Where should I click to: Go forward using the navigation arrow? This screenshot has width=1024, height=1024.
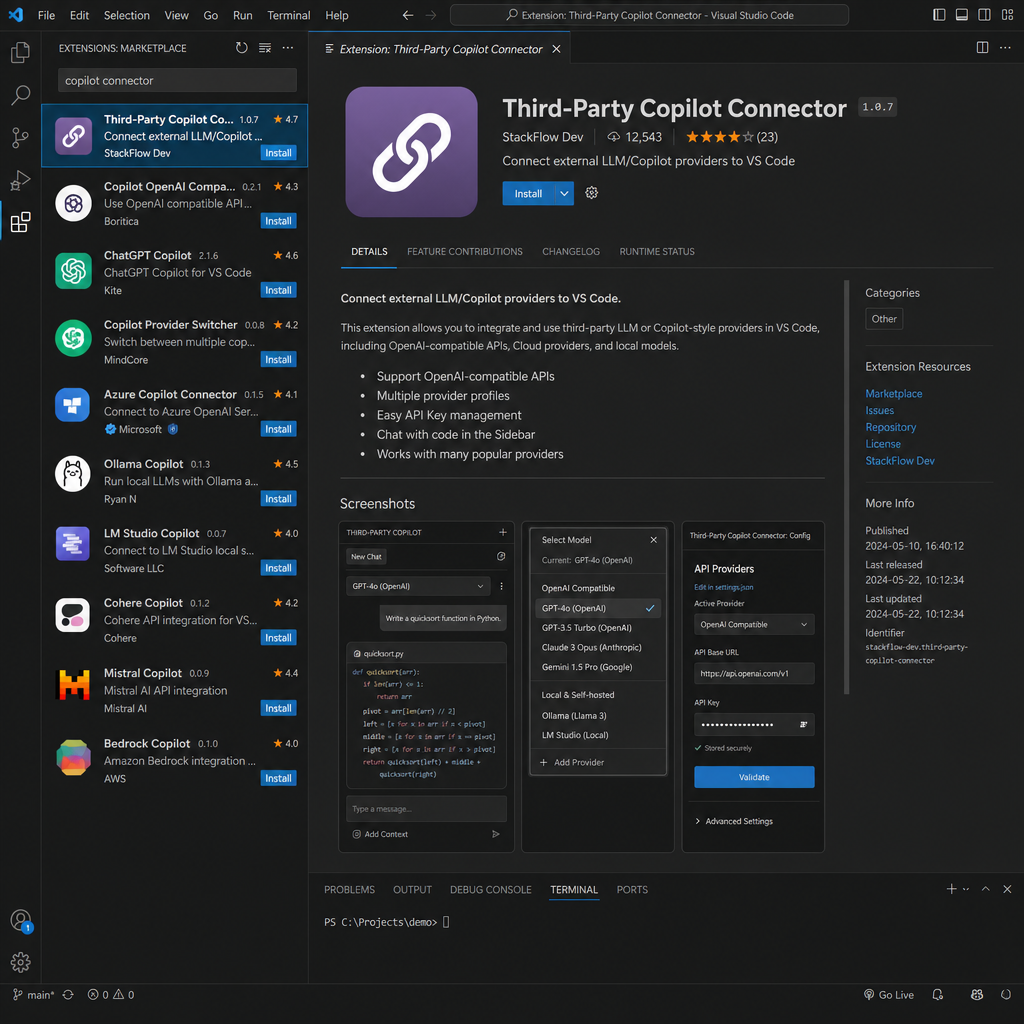[x=430, y=15]
